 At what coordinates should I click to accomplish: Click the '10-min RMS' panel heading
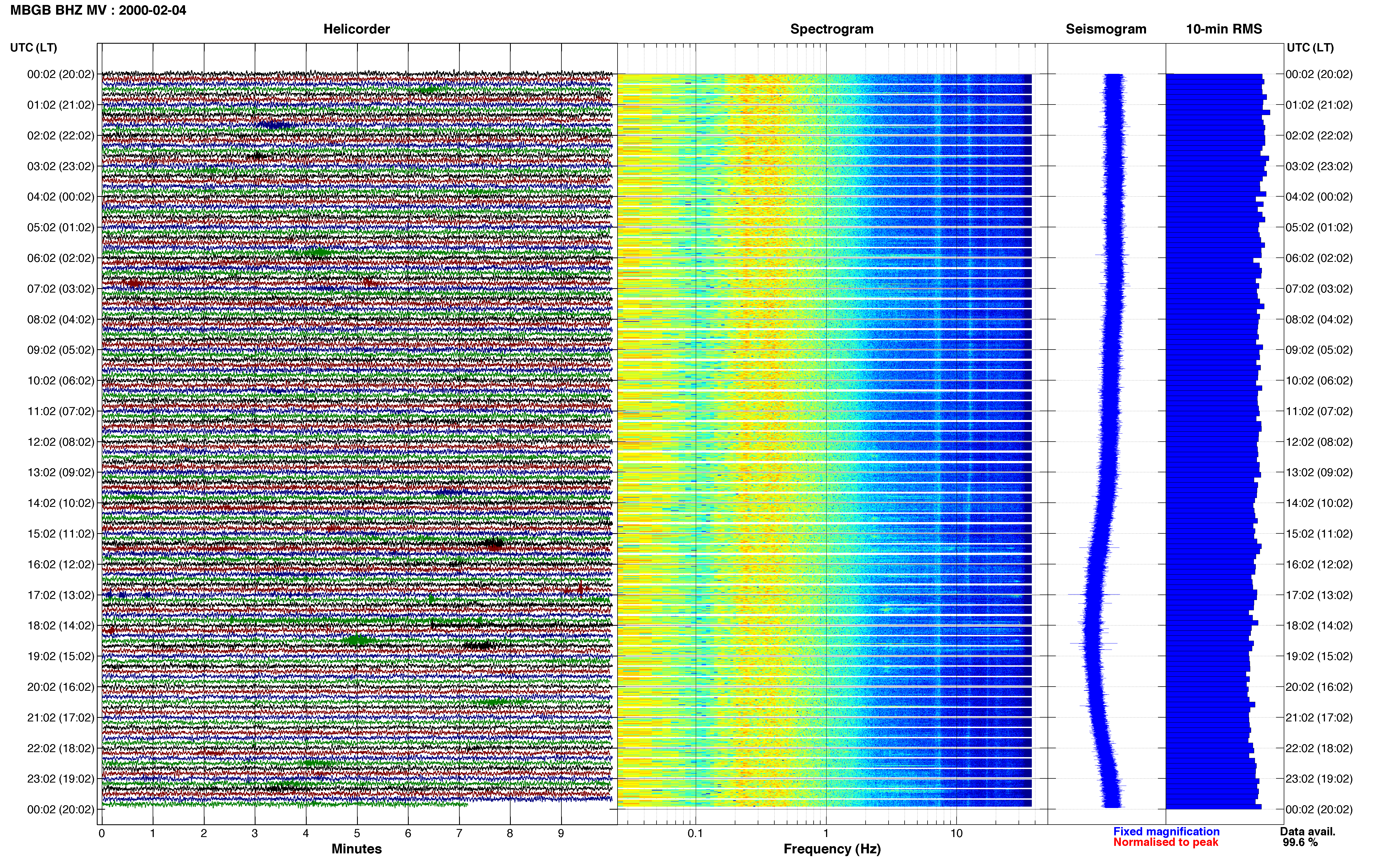[x=1224, y=29]
